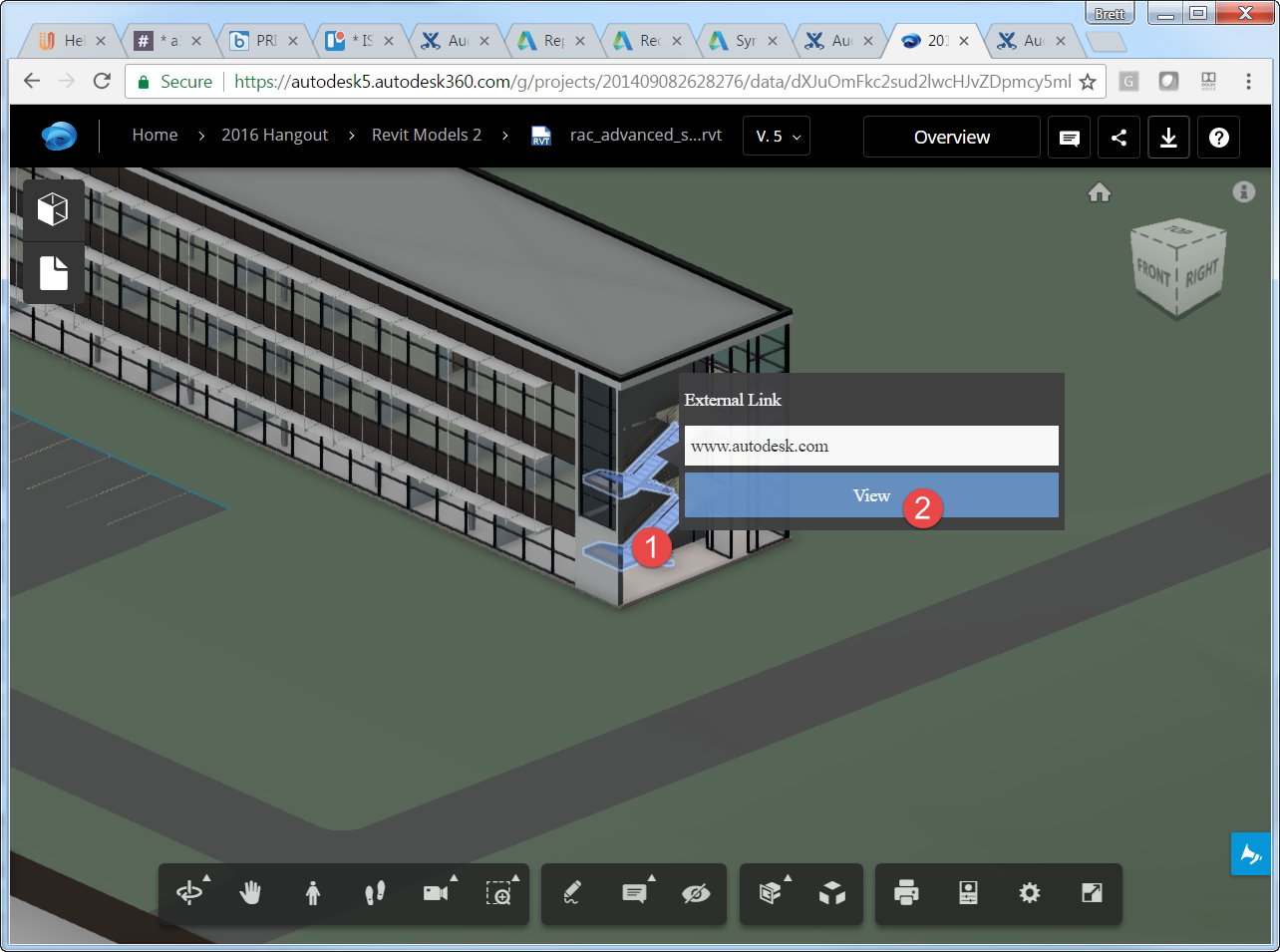This screenshot has height=952, width=1280.
Task: Enter fullscreen mode
Action: click(x=1093, y=893)
